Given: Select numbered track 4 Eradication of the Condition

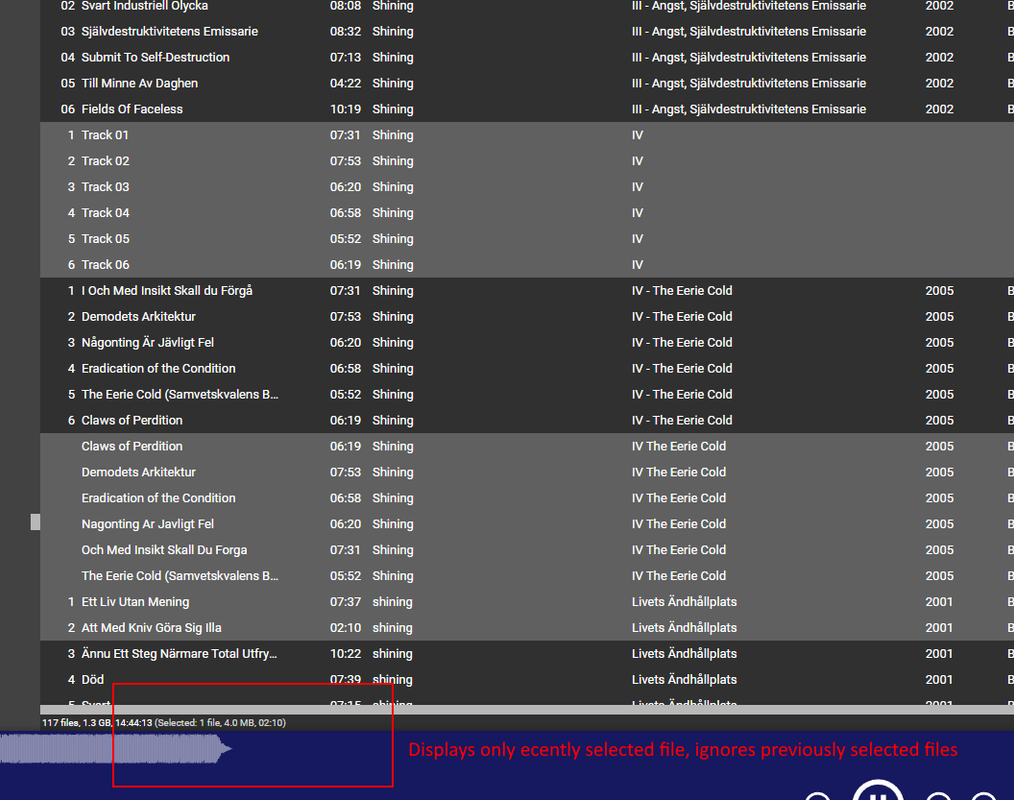Looking at the screenshot, I should point(527,369).
